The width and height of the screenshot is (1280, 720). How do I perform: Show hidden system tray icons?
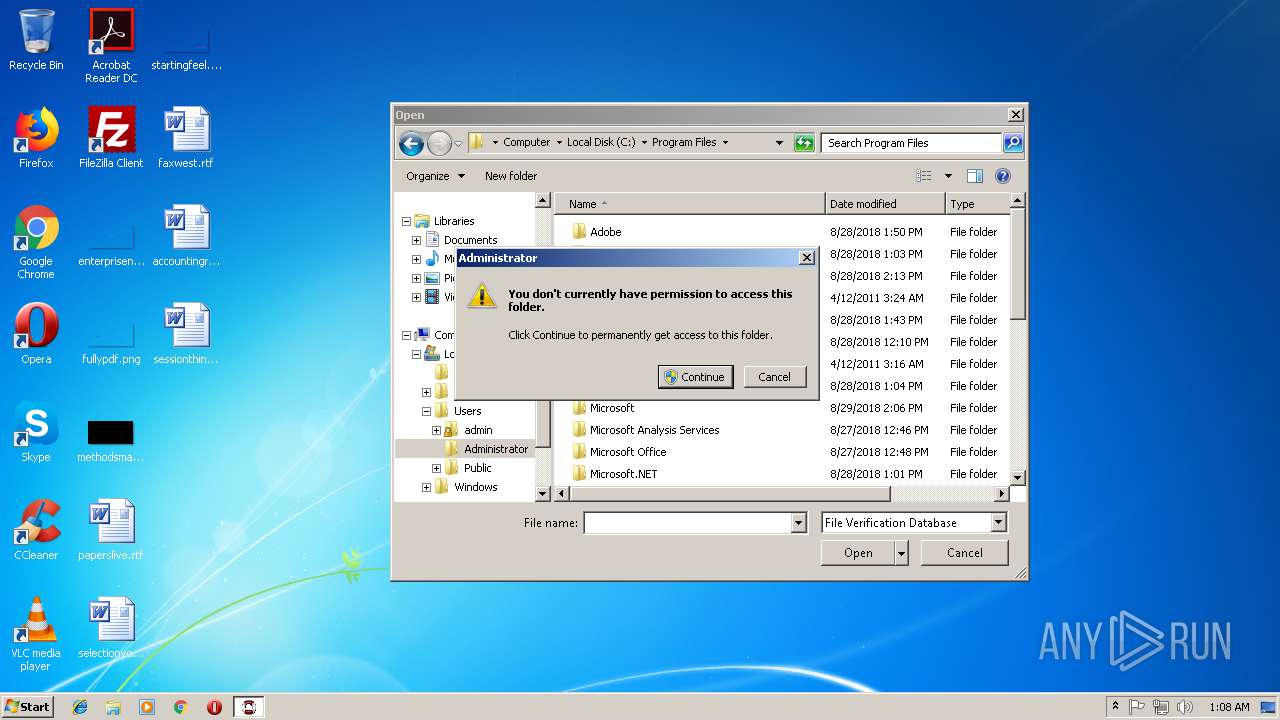(x=1115, y=707)
